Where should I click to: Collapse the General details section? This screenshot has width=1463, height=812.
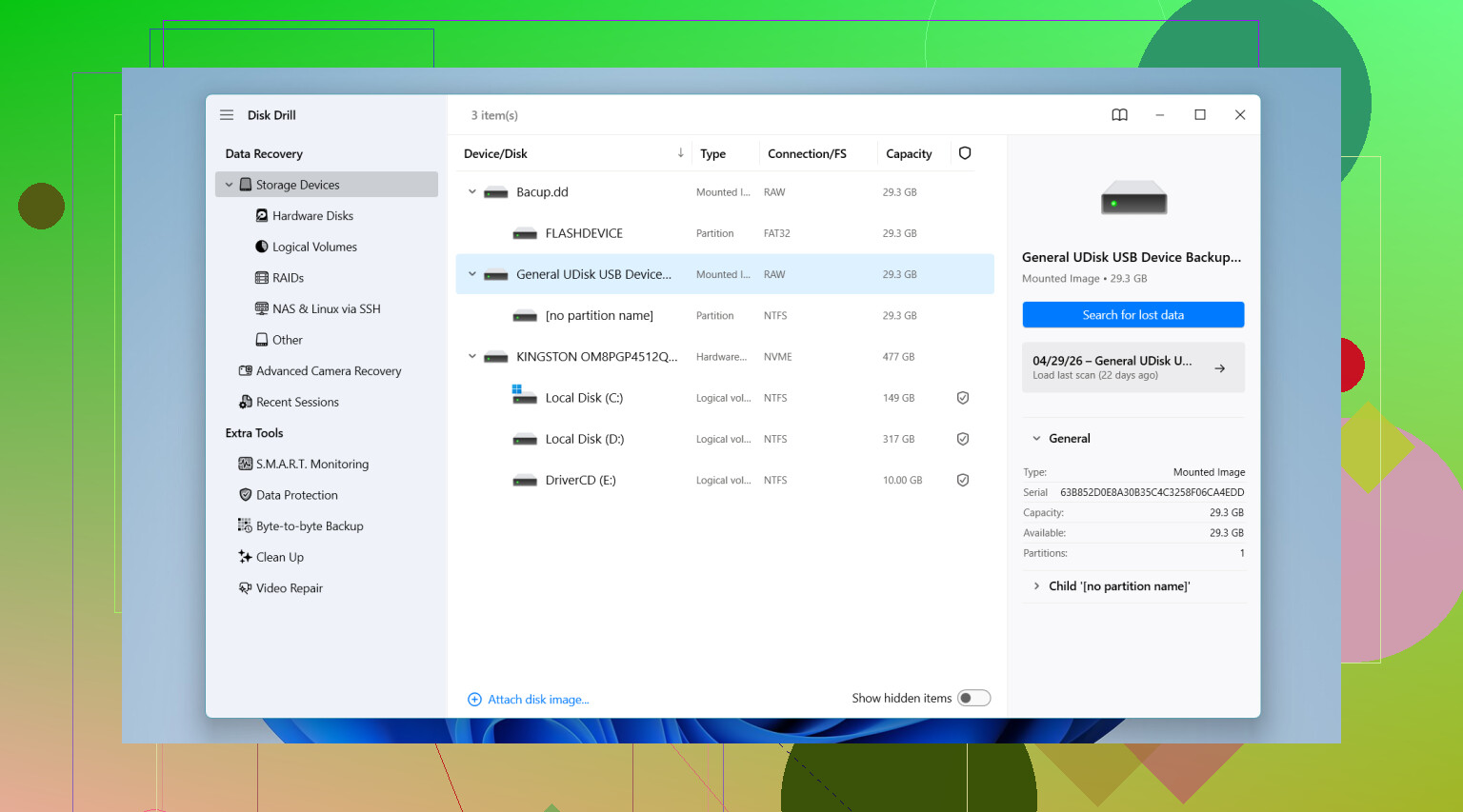pyautogui.click(x=1037, y=439)
